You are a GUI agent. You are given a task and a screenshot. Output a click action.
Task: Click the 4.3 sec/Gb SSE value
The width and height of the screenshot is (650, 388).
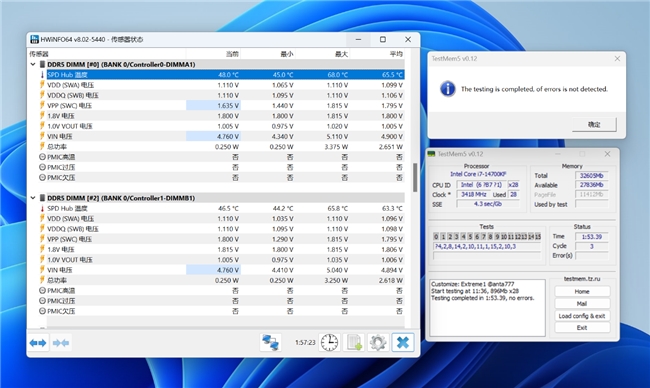pyautogui.click(x=488, y=204)
